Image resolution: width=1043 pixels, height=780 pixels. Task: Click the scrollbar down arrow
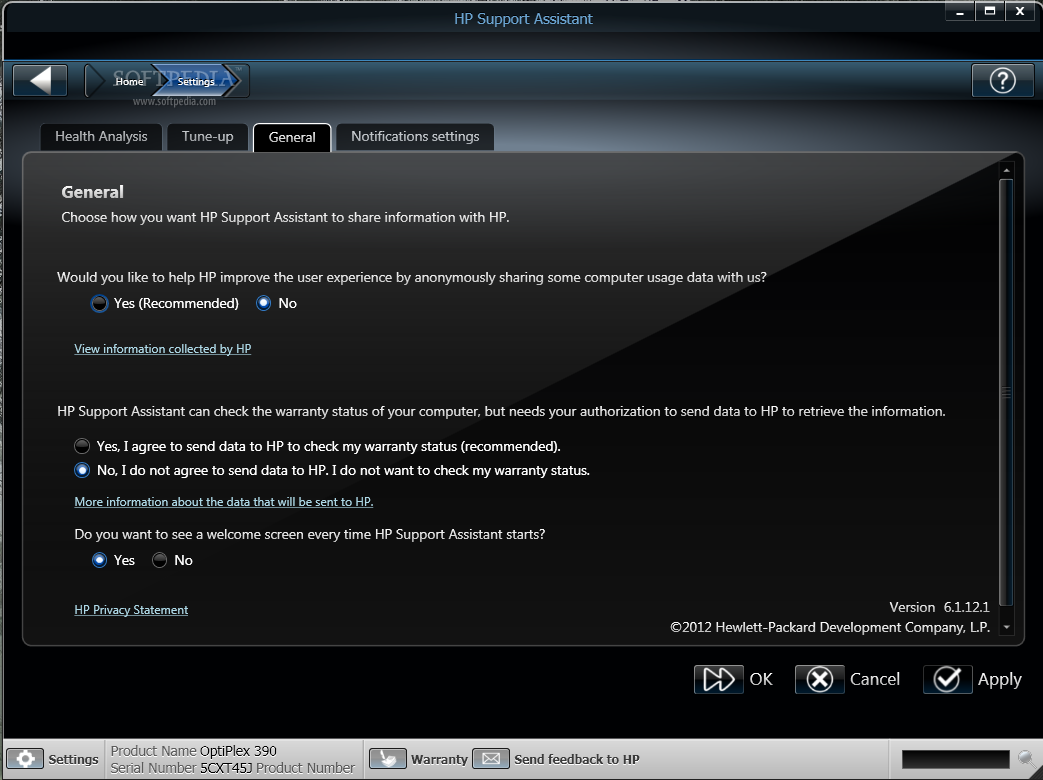click(1006, 627)
